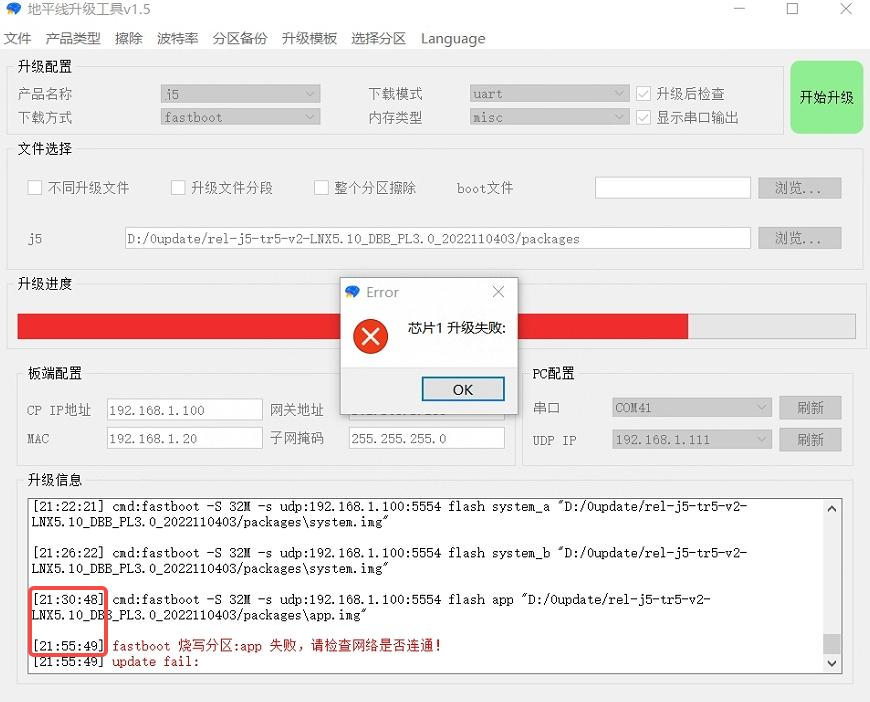870x702 pixels.
Task: Expand the 下载方式 fastboot dropdown
Action: (240, 117)
